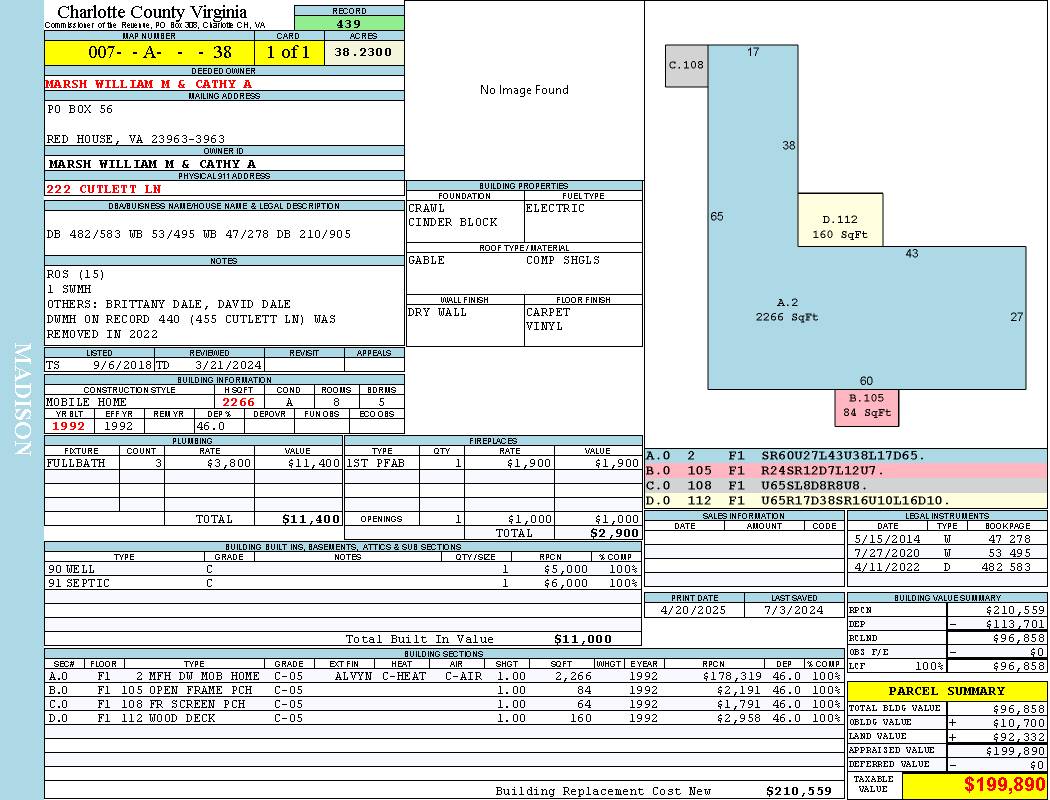The height and width of the screenshot is (800, 1050).
Task: Select the gray C.108 sketch box
Action: click(x=686, y=65)
